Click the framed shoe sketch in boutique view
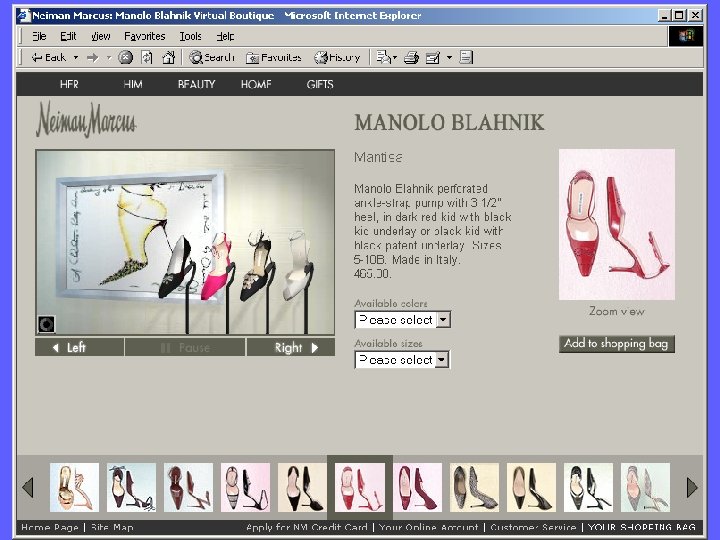720x540 pixels. coord(138,236)
